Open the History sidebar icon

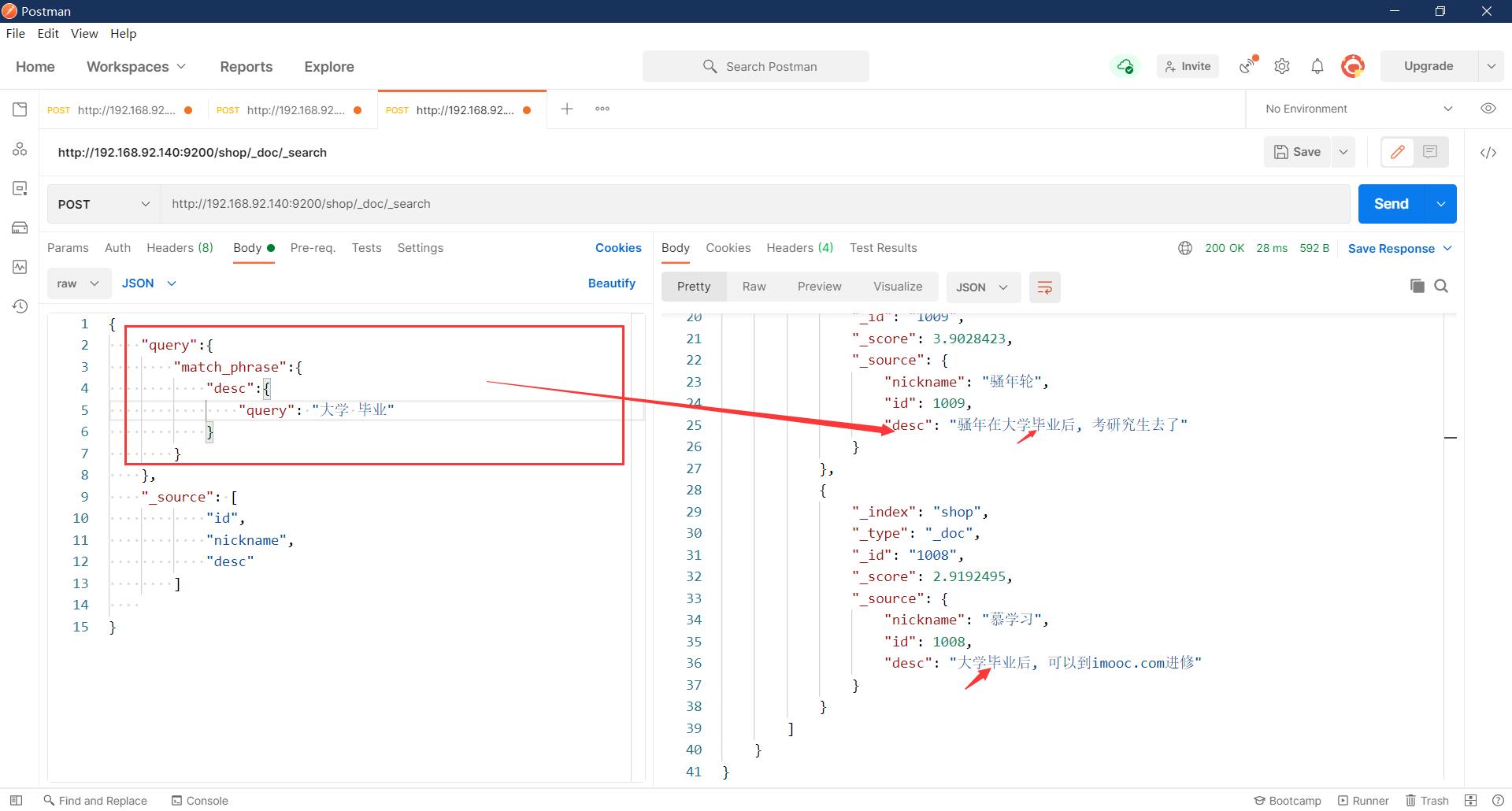coord(20,306)
